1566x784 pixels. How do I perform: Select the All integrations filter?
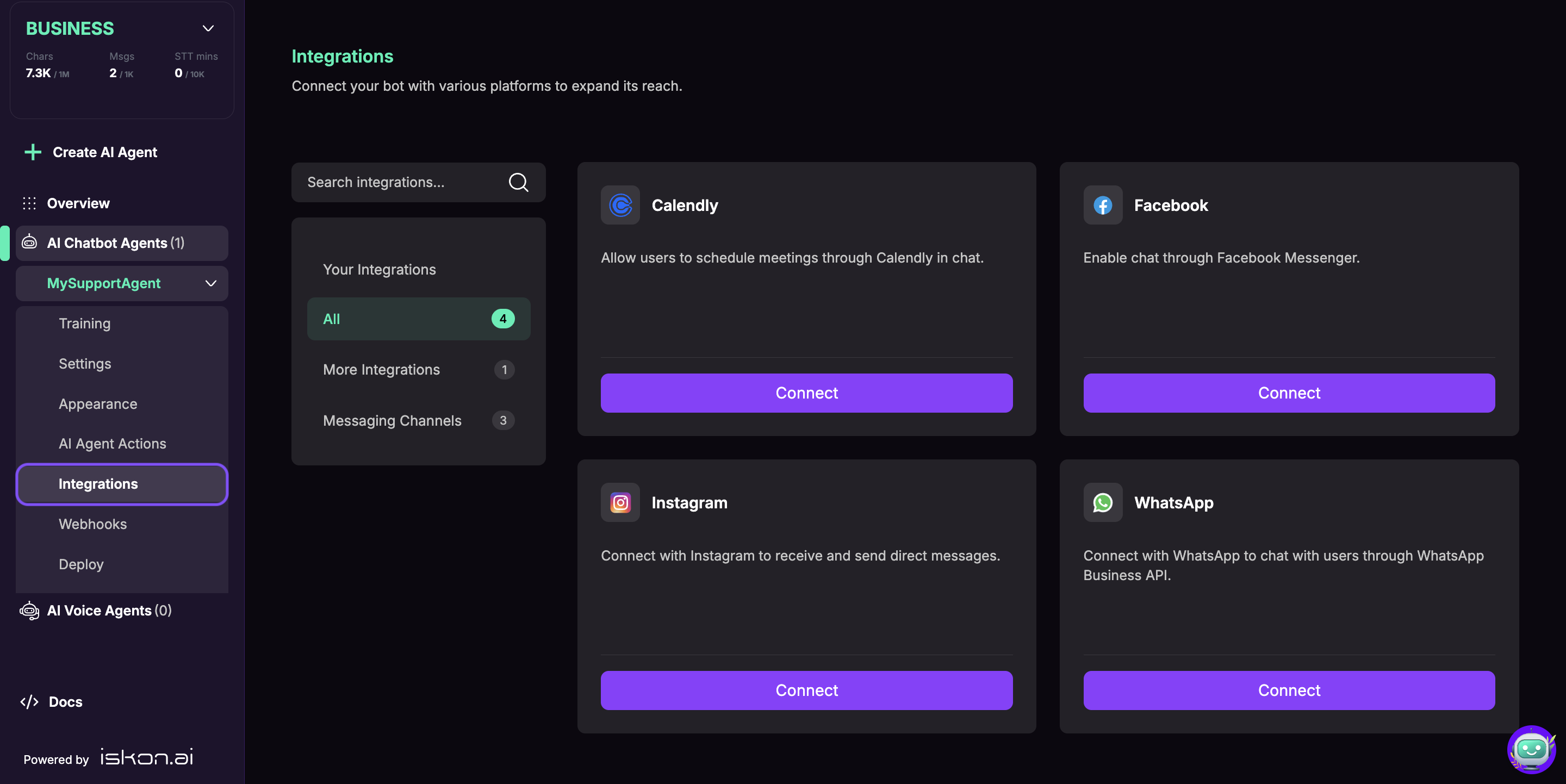tap(418, 319)
